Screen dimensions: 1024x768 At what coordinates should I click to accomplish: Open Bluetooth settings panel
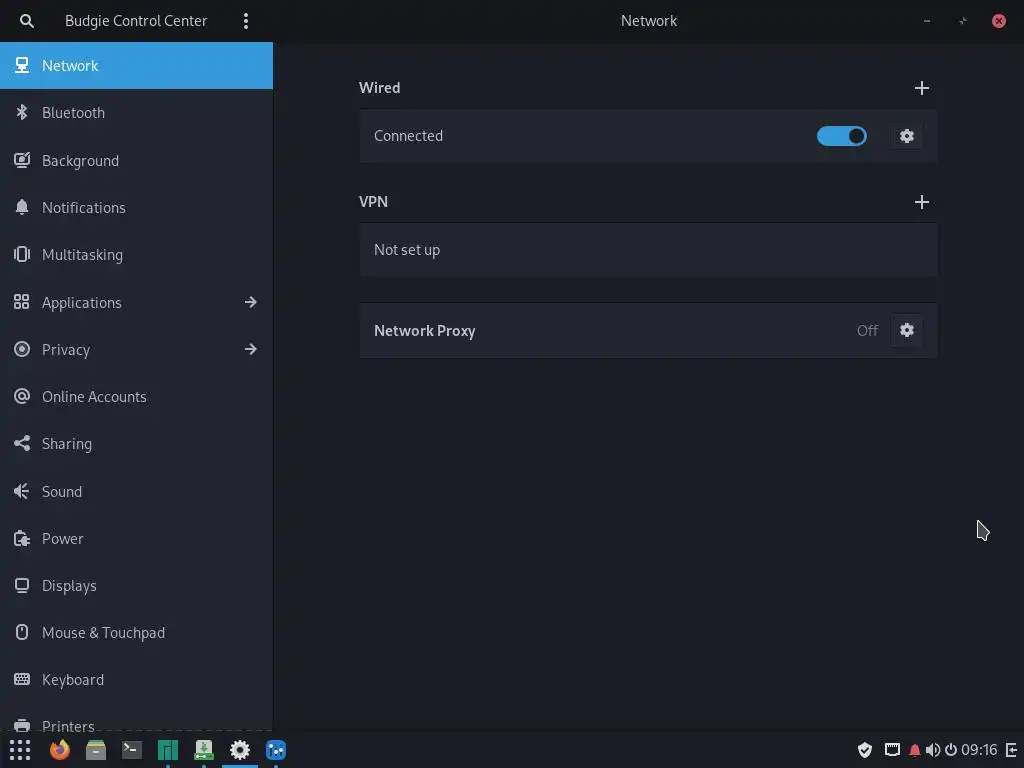(136, 113)
